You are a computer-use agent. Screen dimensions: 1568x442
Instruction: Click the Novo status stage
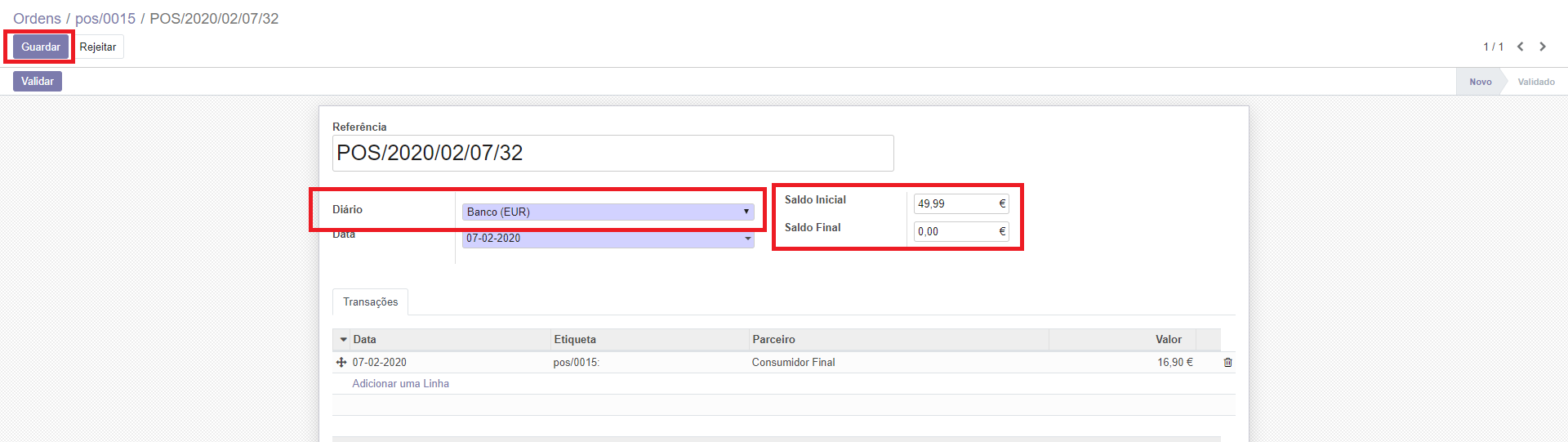[x=1480, y=82]
